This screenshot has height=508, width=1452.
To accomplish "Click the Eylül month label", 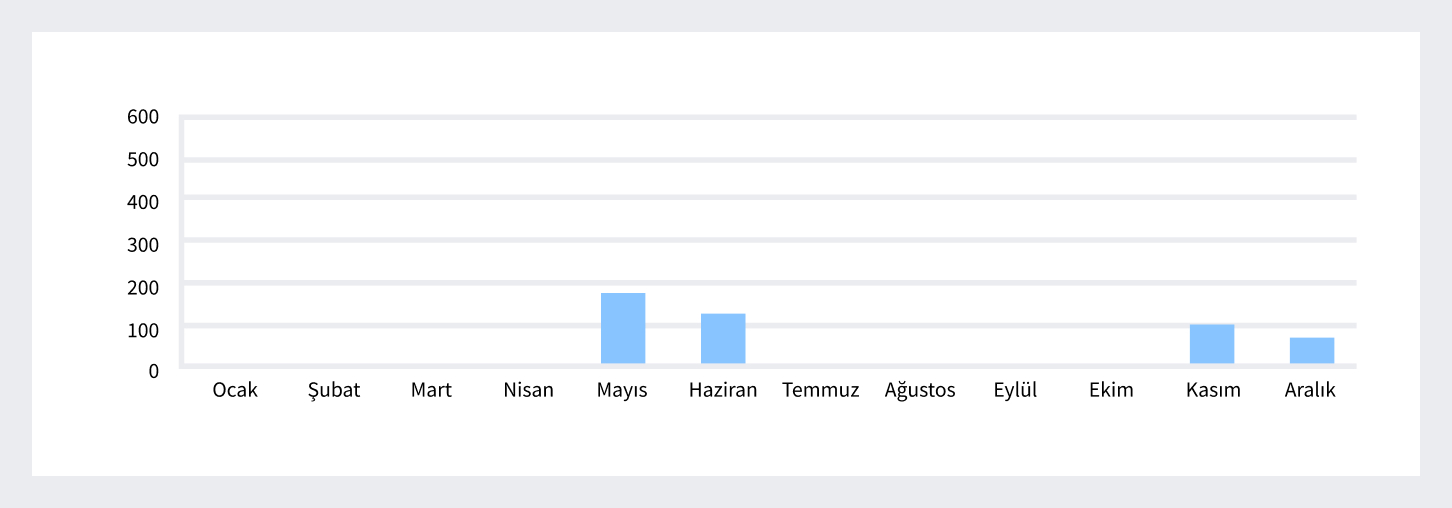I will (x=1015, y=390).
